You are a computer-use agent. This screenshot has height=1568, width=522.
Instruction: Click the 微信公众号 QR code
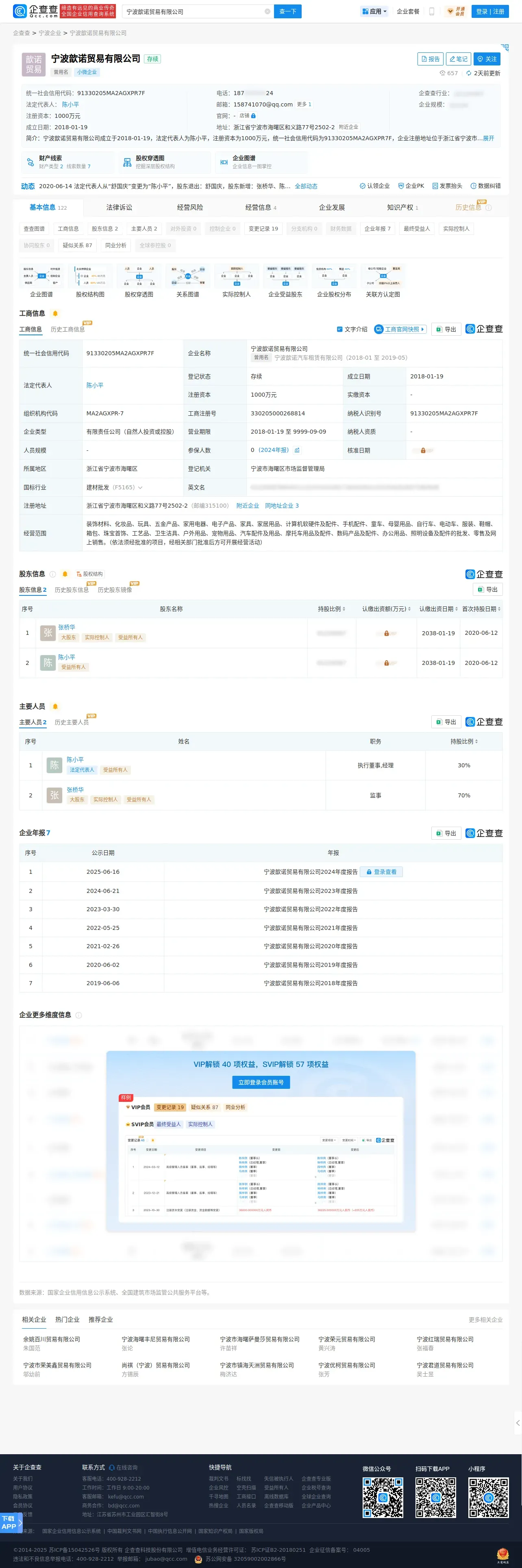pyautogui.click(x=383, y=1497)
